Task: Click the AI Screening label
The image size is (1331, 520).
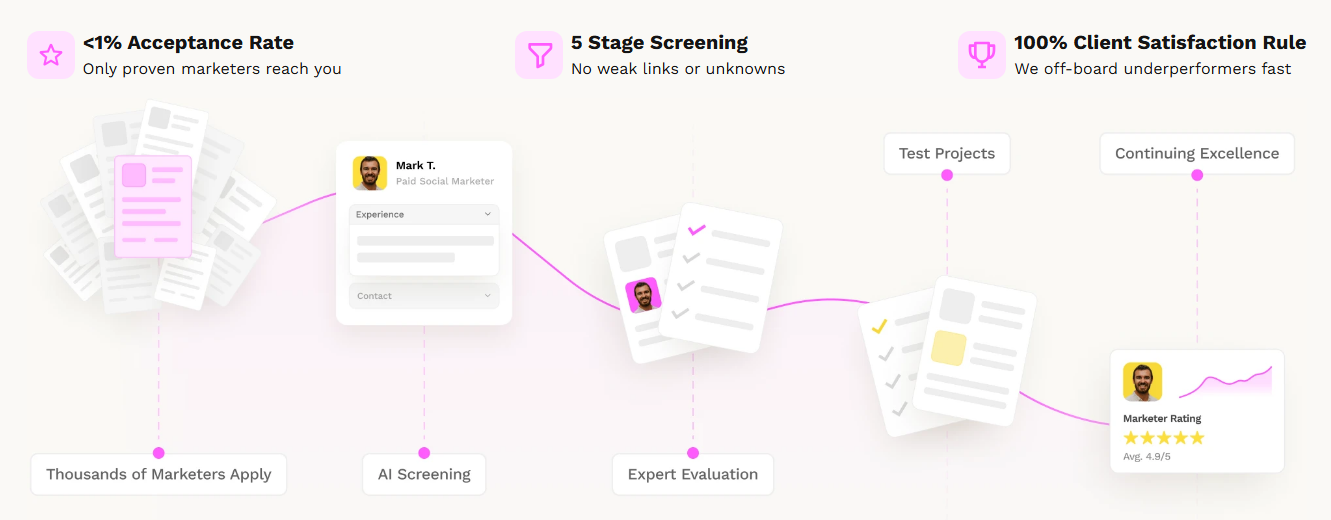Action: pyautogui.click(x=424, y=474)
